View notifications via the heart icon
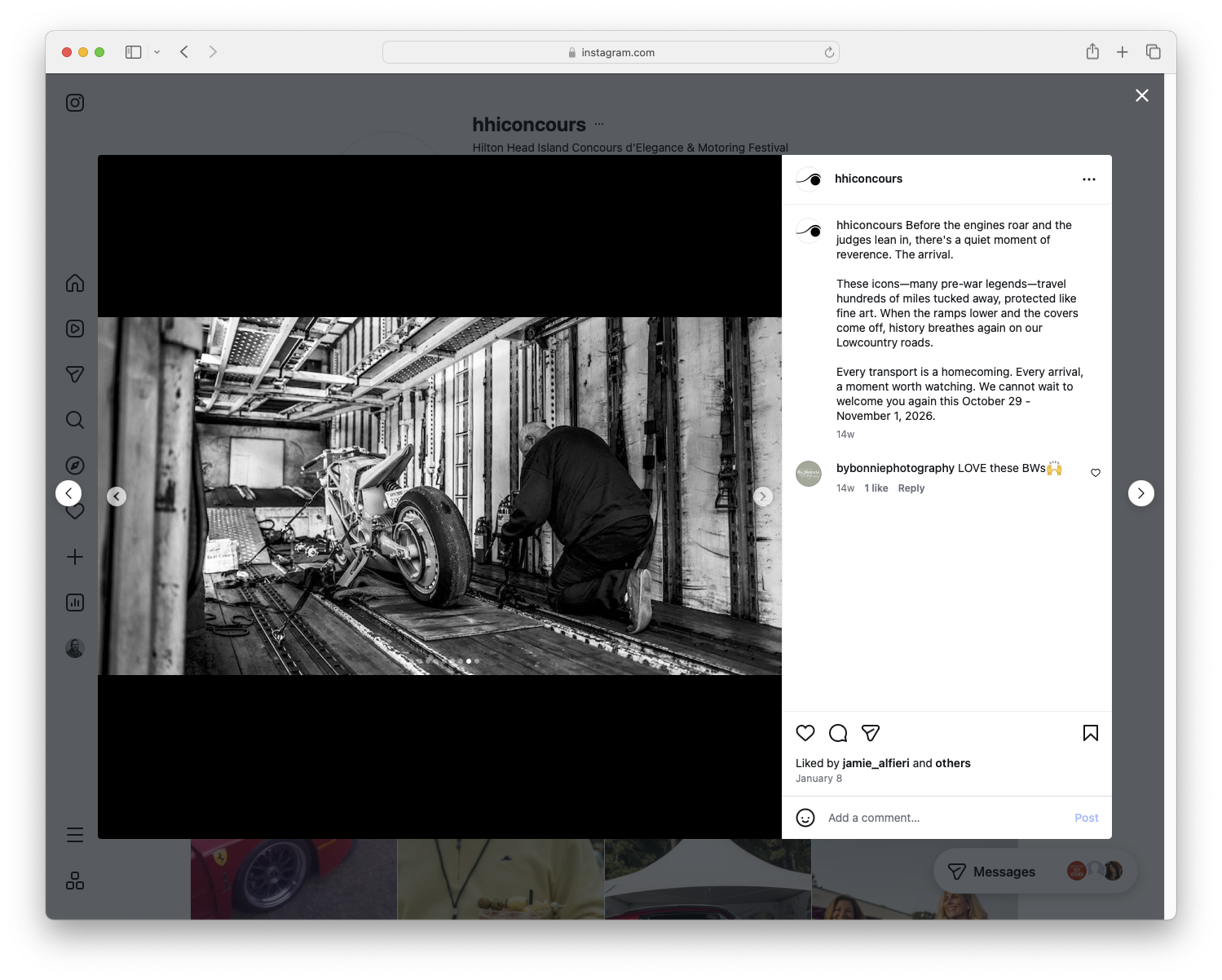Image resolution: width=1222 pixels, height=980 pixels. [75, 511]
